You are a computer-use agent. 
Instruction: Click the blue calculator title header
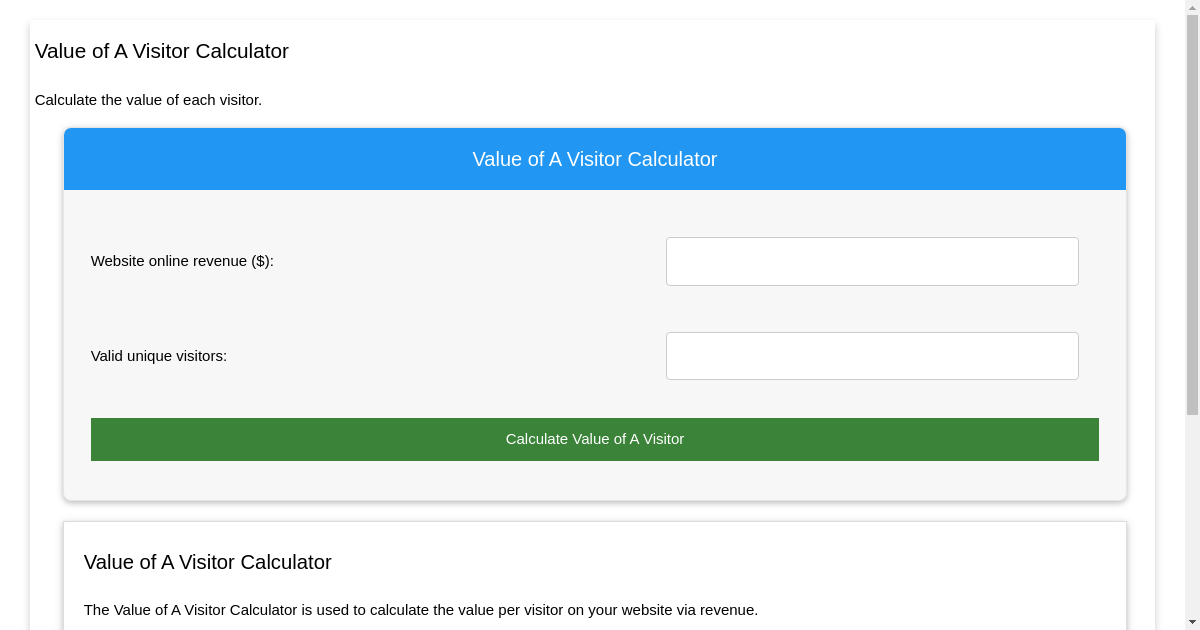point(595,159)
